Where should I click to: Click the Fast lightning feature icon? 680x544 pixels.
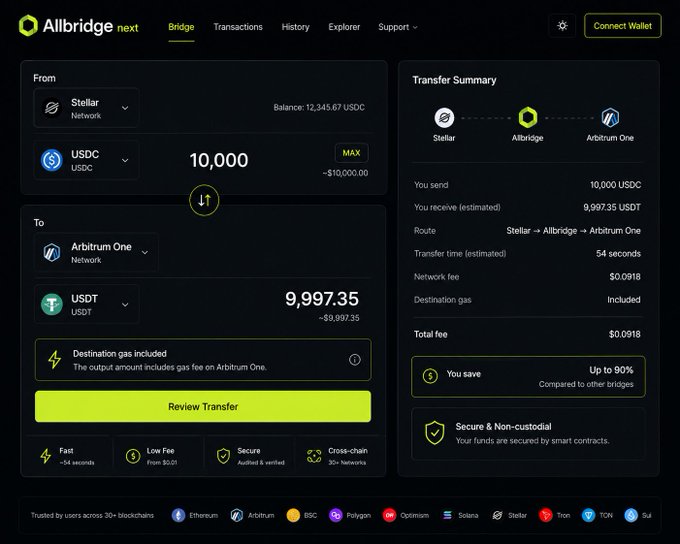46,456
